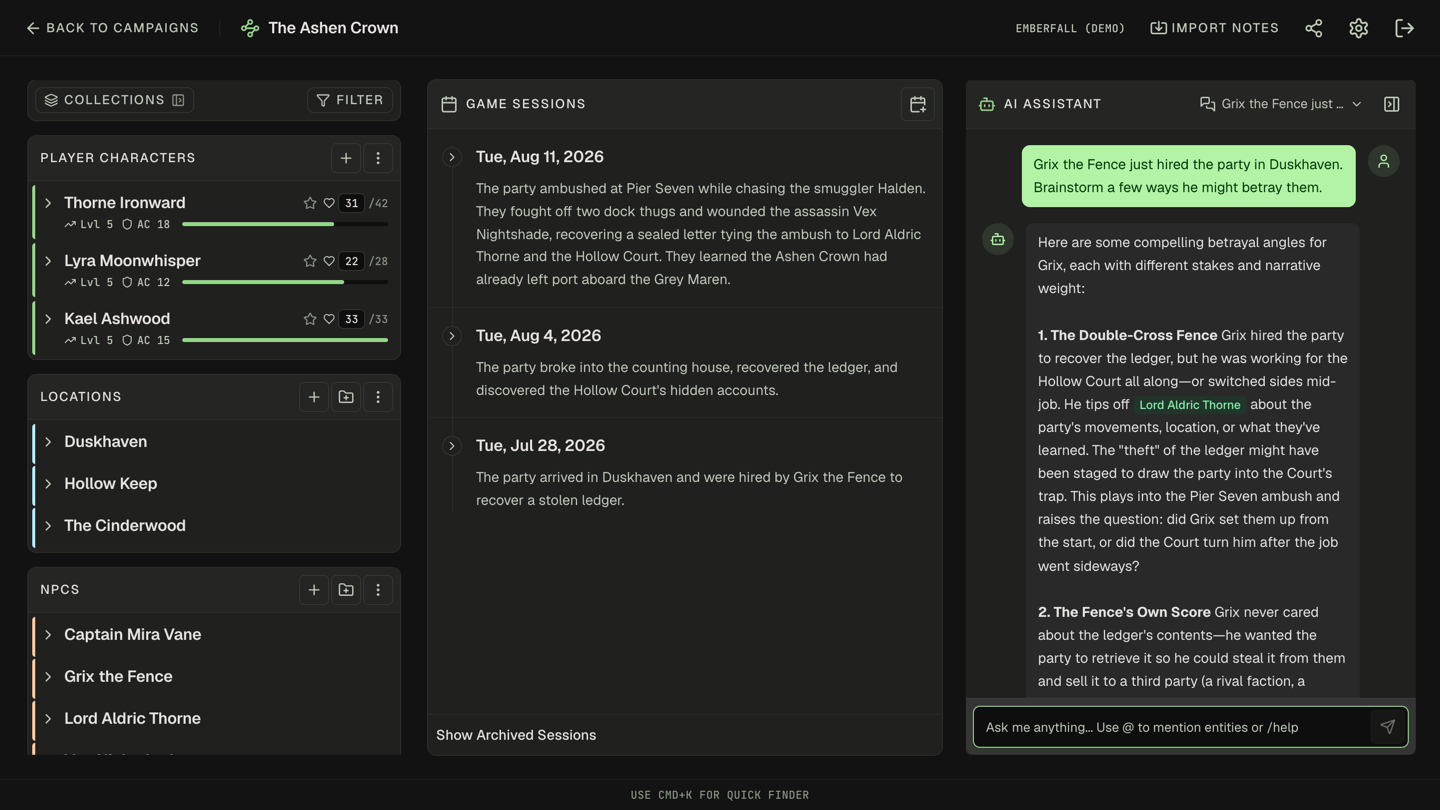Viewport: 1440px width, 810px height.
Task: Open Player Characters more options menu
Action: [378, 158]
